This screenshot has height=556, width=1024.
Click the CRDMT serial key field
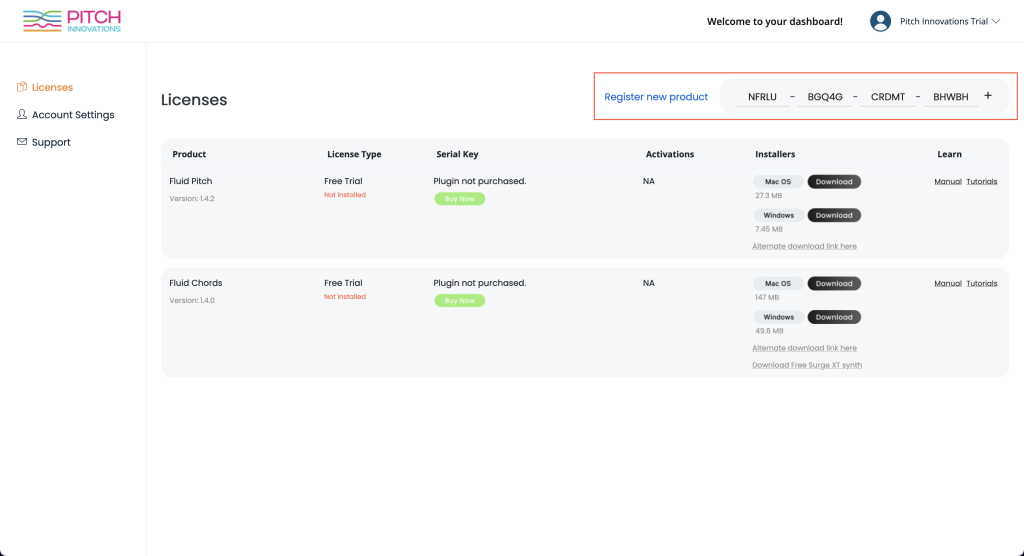point(888,97)
